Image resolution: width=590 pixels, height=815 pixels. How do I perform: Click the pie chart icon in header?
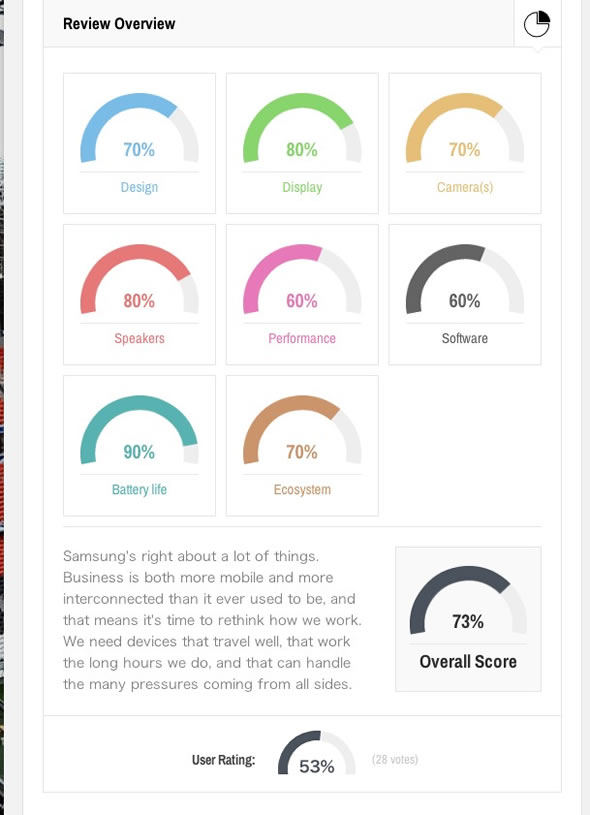coord(536,24)
